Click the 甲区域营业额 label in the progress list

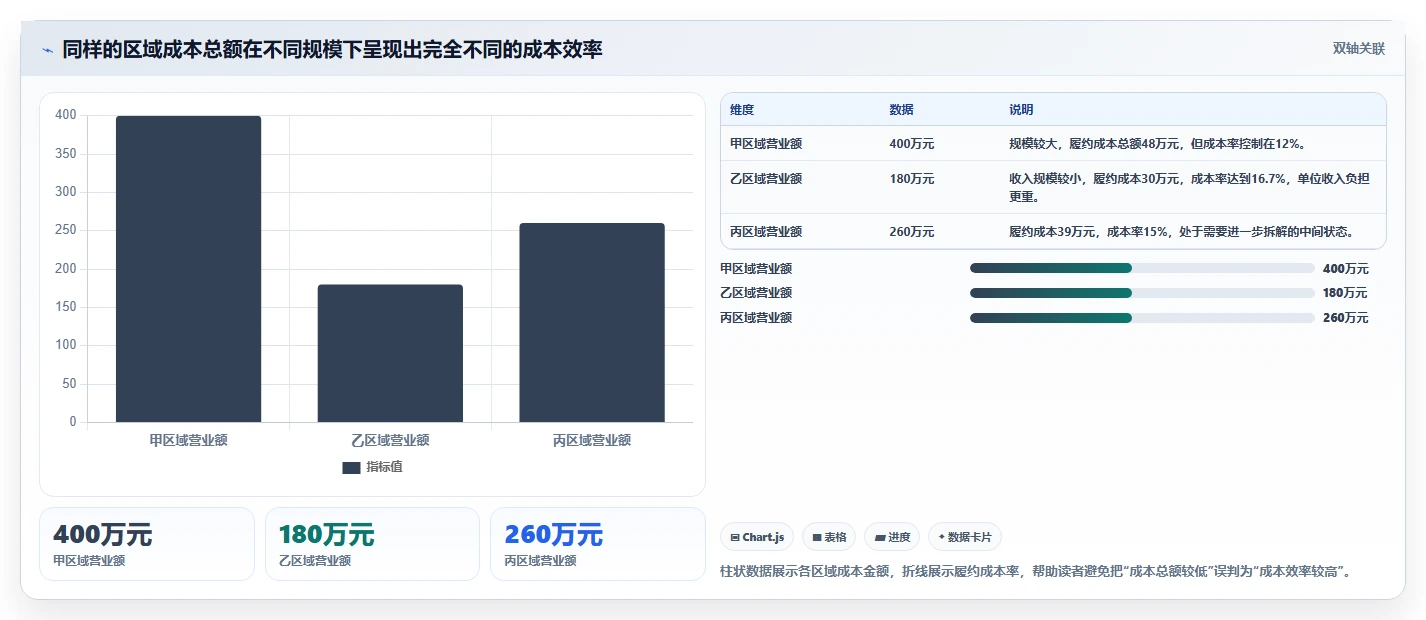[756, 269]
